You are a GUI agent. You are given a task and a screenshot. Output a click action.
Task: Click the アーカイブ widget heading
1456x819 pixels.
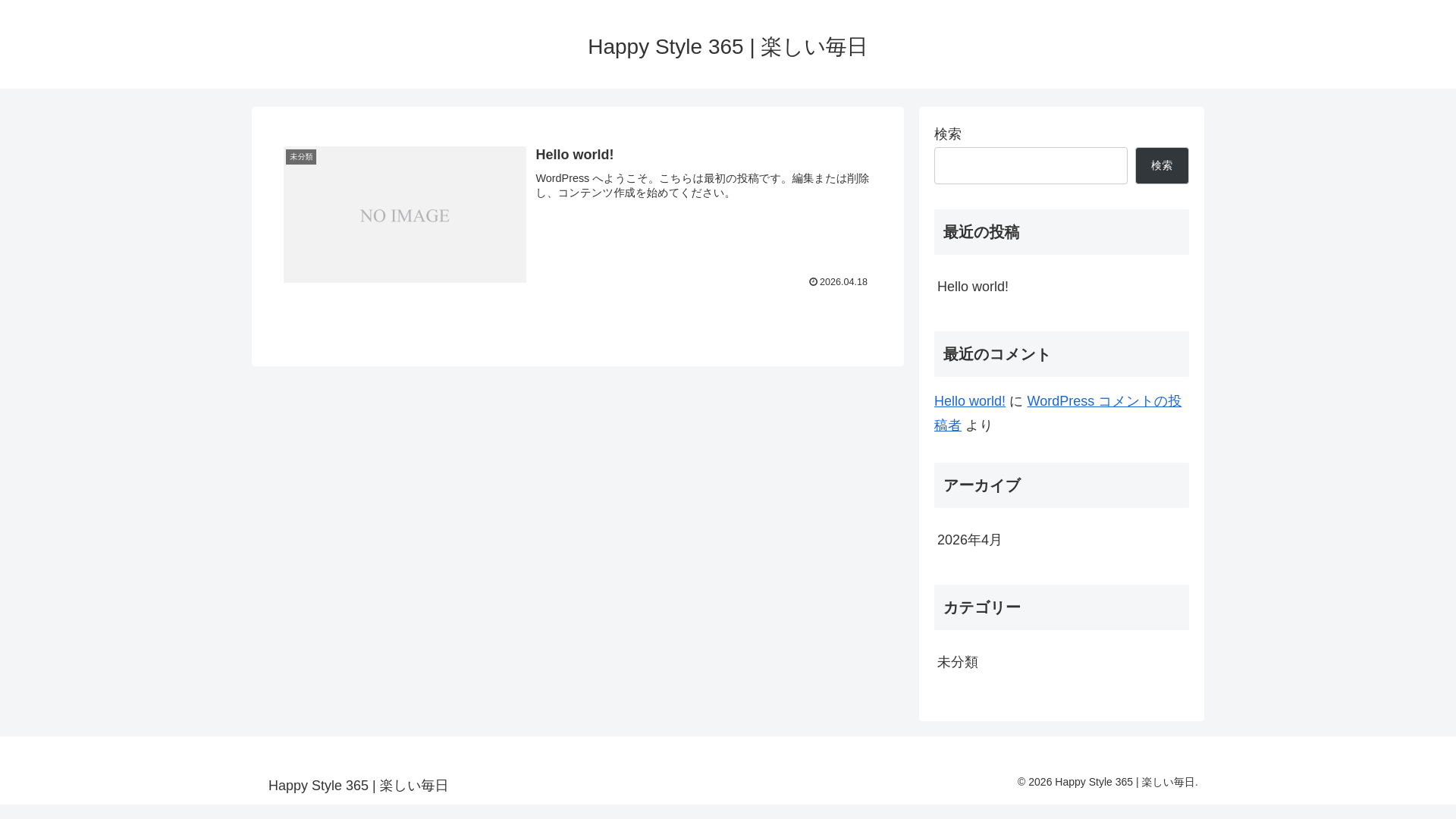coord(981,485)
